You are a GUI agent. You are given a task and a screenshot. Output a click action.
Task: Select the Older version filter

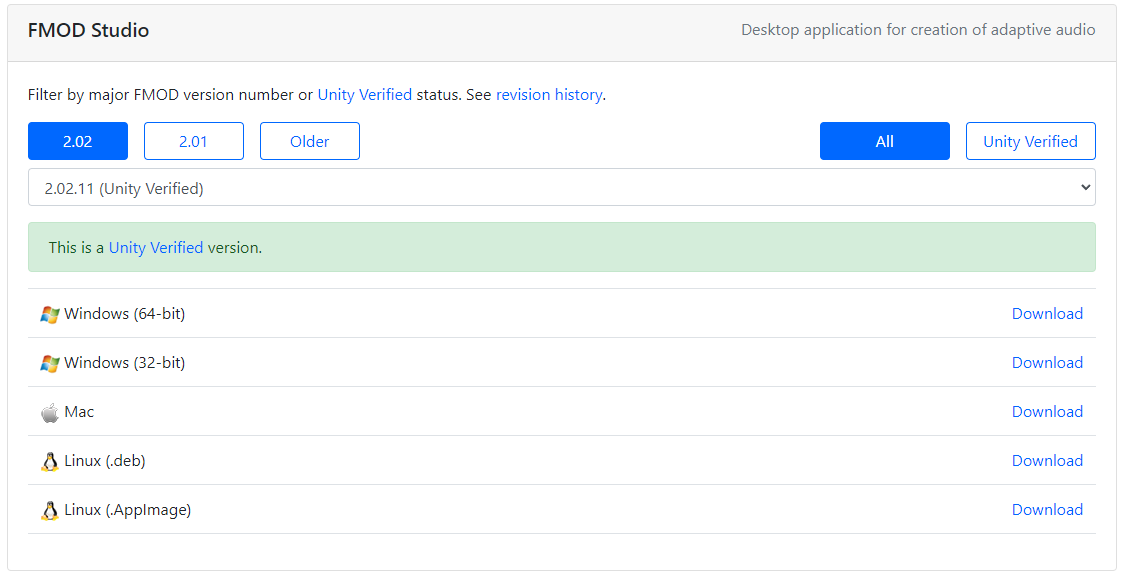pos(310,141)
